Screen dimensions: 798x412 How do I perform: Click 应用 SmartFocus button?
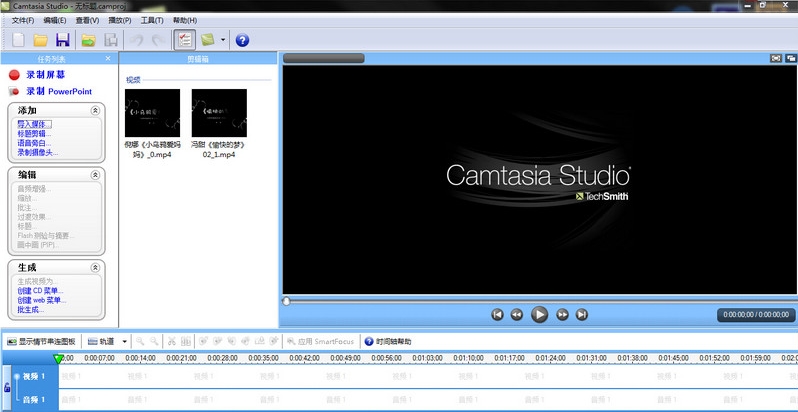(x=321, y=342)
